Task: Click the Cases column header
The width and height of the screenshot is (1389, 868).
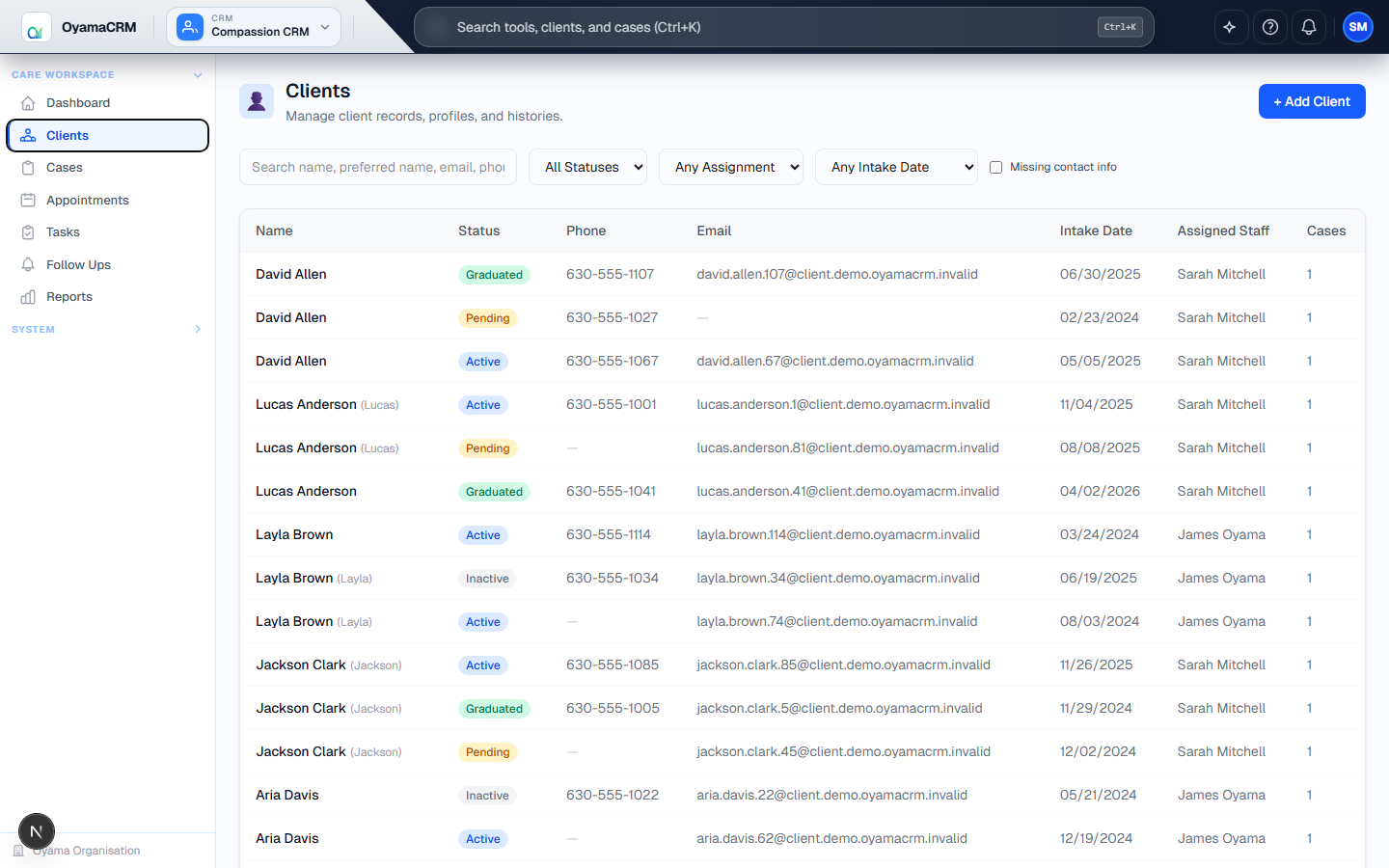Action: (x=1326, y=231)
